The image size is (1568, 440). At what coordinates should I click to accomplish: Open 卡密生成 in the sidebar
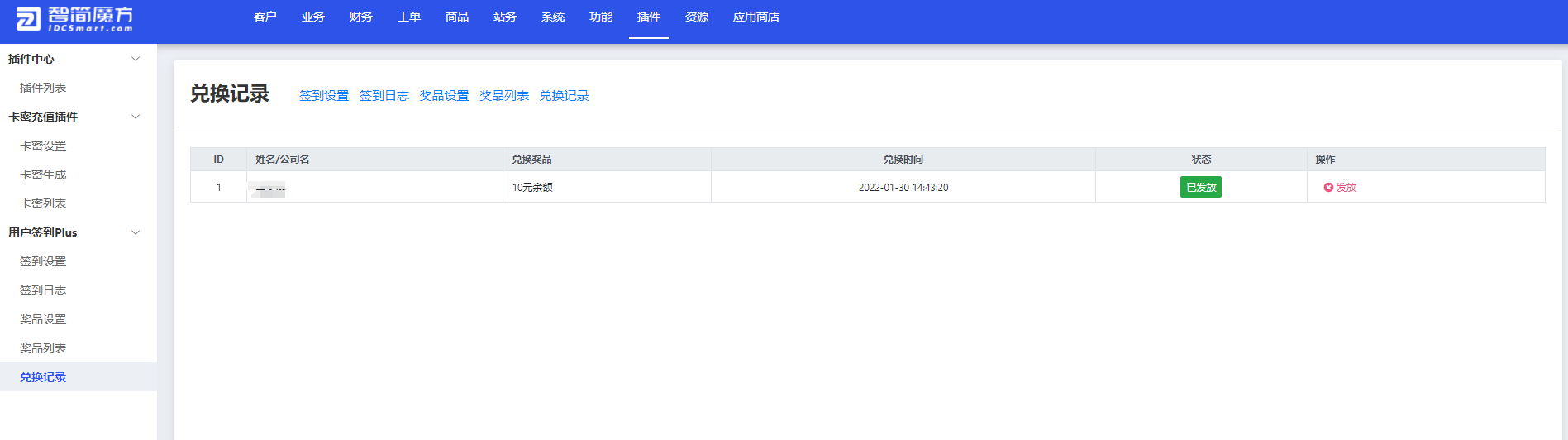tap(43, 175)
